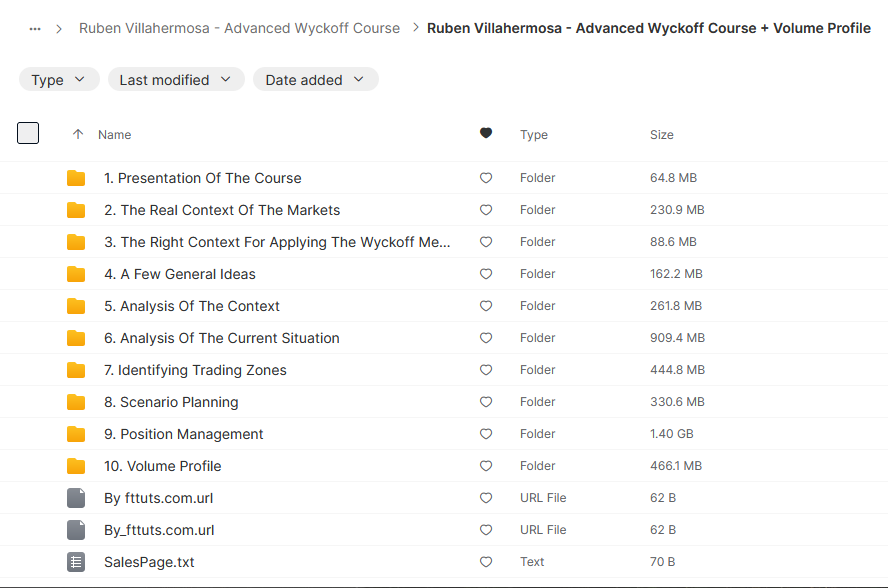Click the 230.9 MB size value
888x588 pixels.
(677, 210)
